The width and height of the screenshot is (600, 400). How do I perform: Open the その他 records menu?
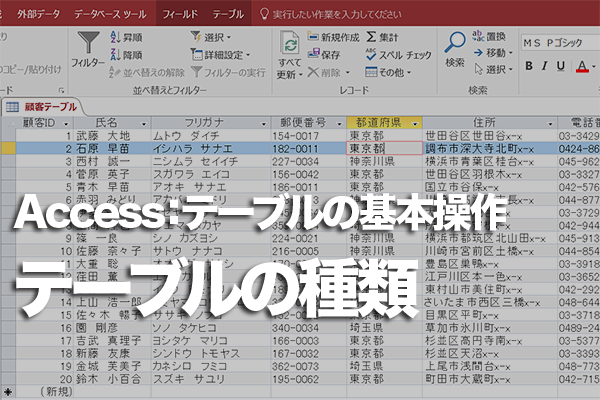[x=388, y=72]
